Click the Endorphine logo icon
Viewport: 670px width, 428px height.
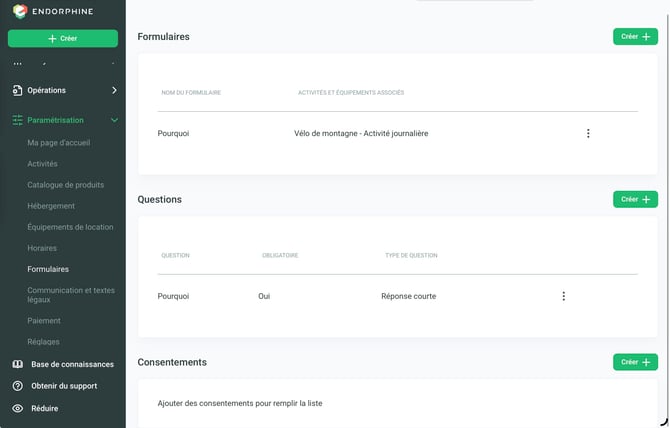coord(20,11)
